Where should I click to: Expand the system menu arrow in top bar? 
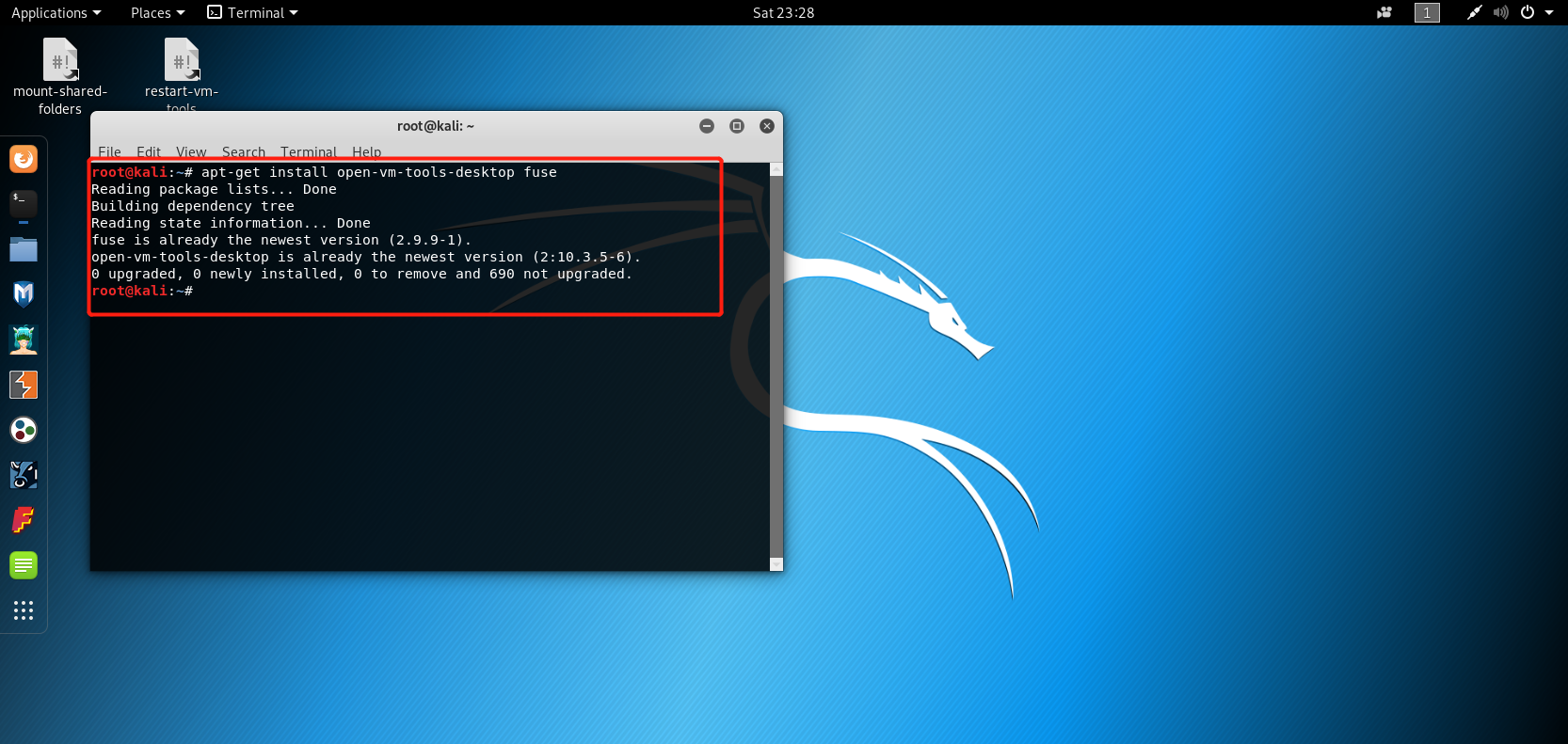(1549, 12)
